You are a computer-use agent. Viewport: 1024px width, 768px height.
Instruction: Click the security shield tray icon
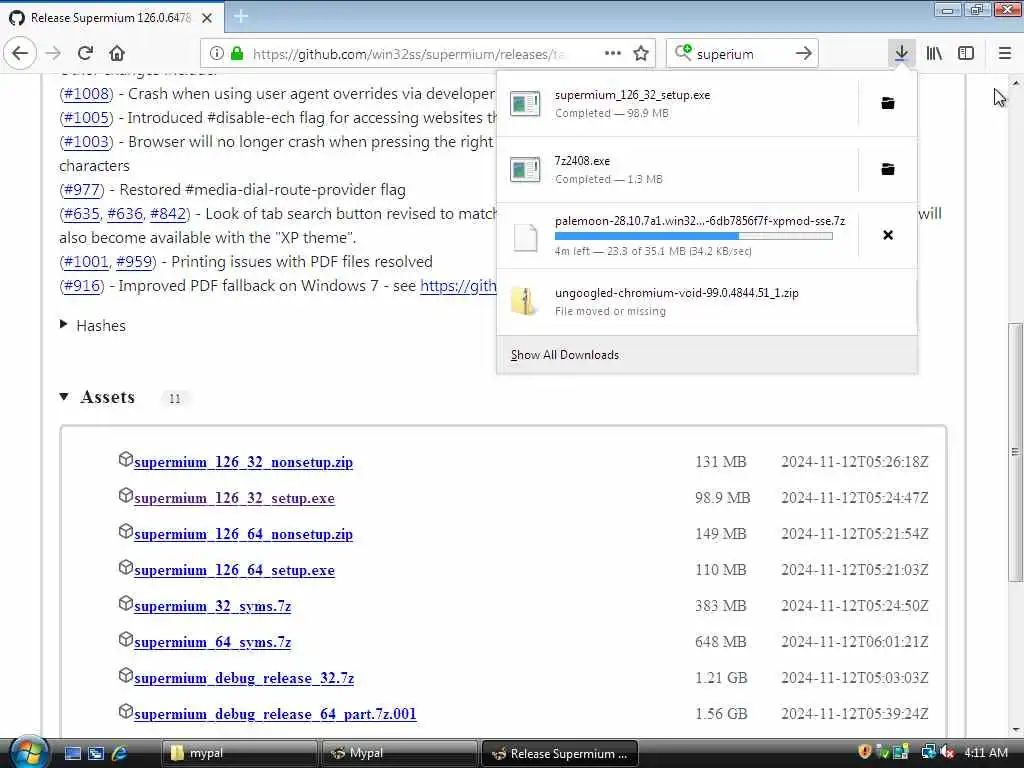click(865, 752)
